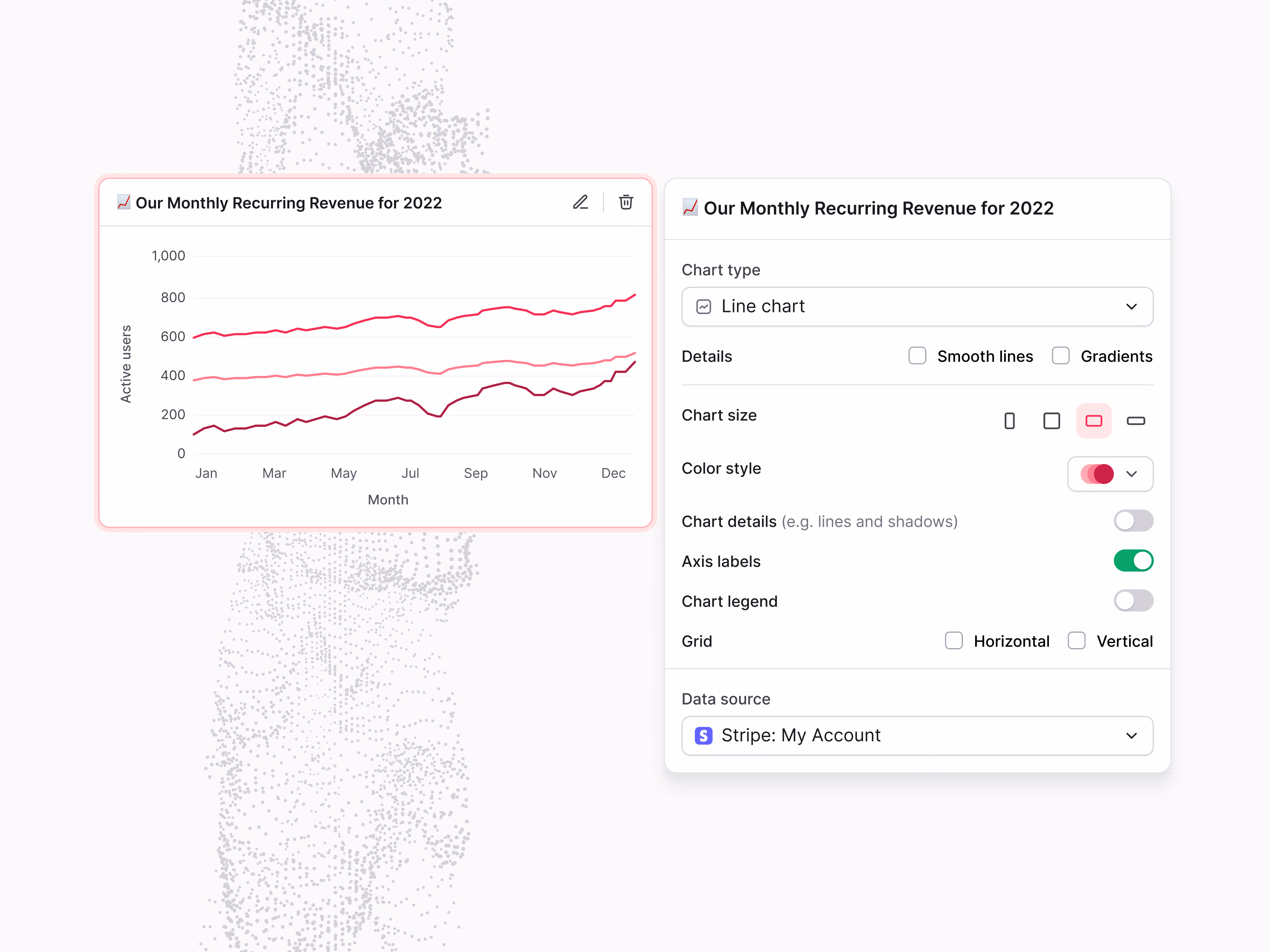Screen dimensions: 1270x952
Task: Enable the Smooth lines checkbox
Action: tap(918, 356)
